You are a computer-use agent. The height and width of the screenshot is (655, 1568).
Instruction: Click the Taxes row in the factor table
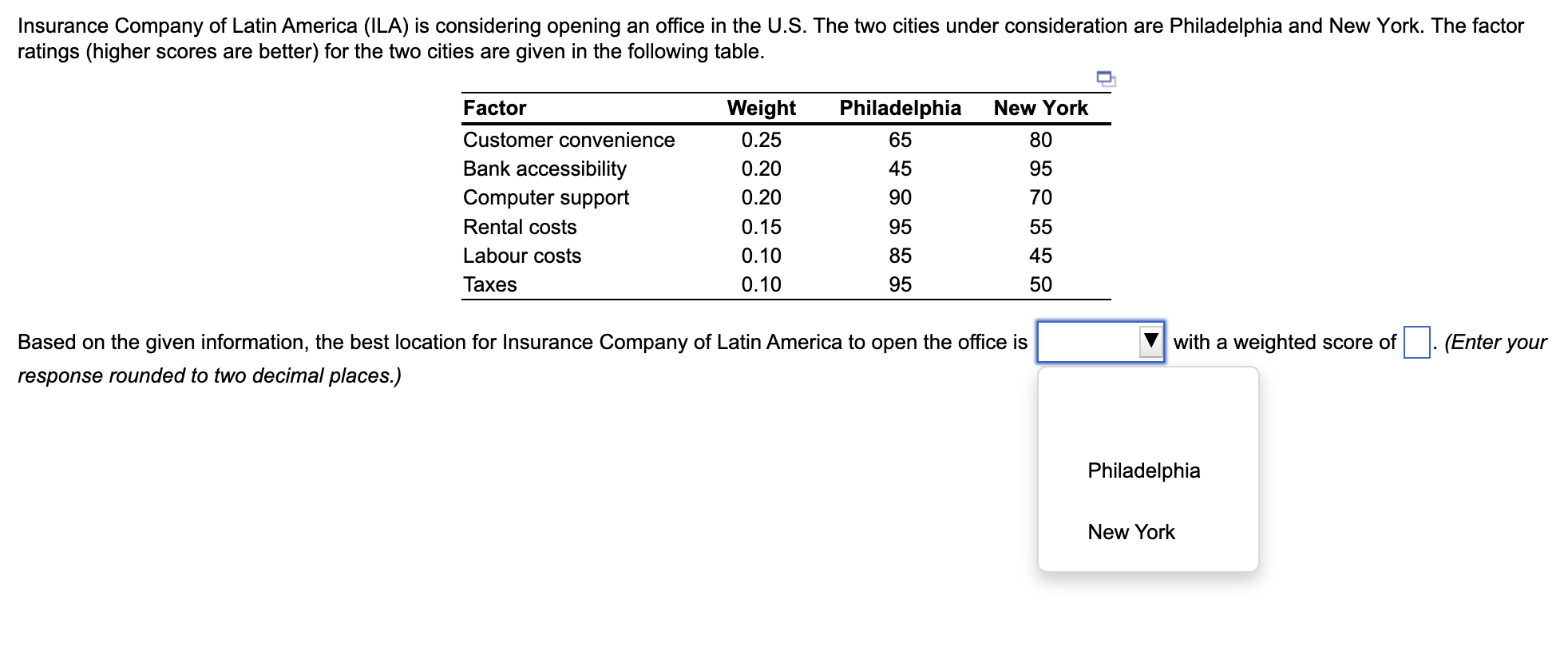click(489, 284)
